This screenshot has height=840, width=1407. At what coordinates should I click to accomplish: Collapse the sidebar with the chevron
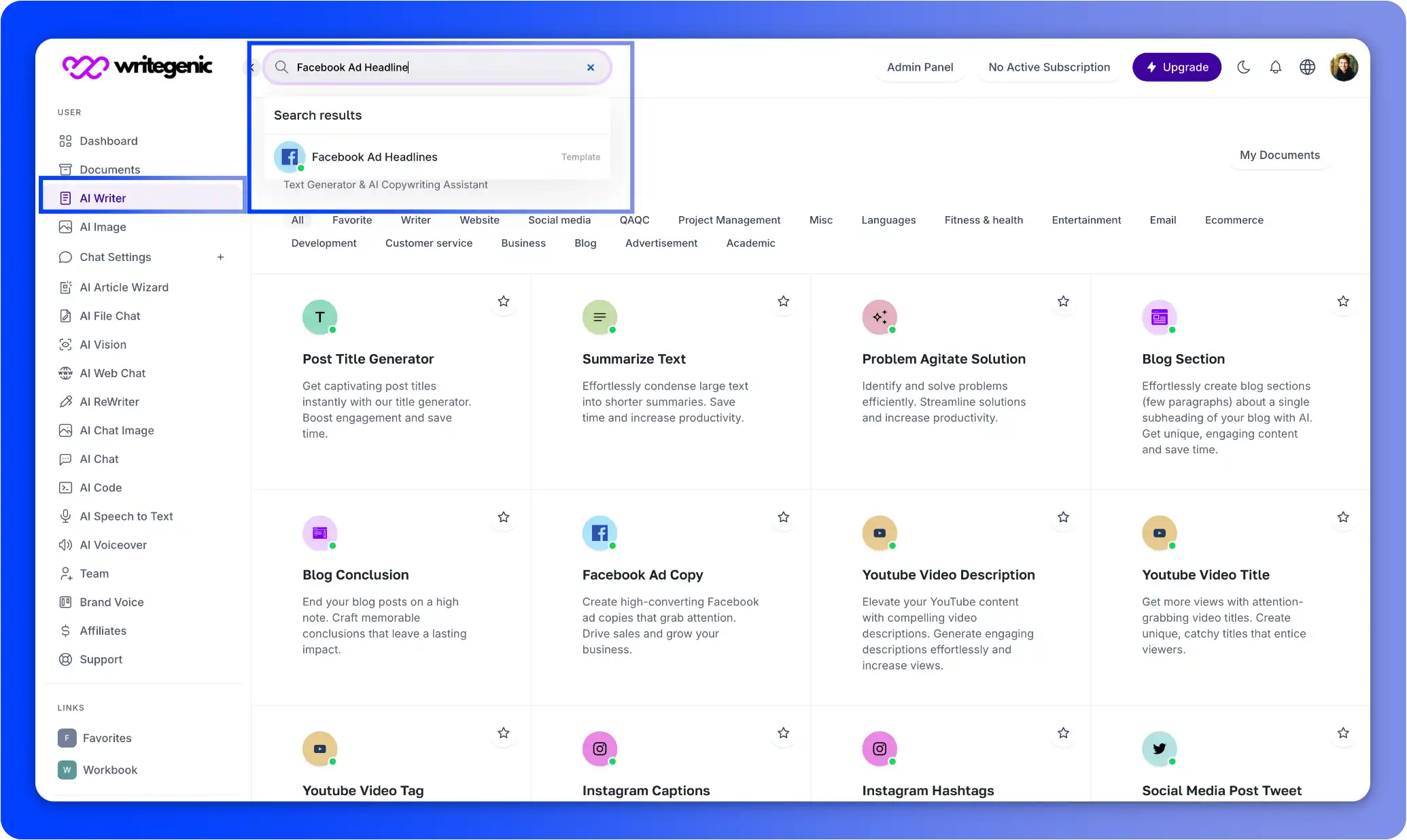coord(251,67)
